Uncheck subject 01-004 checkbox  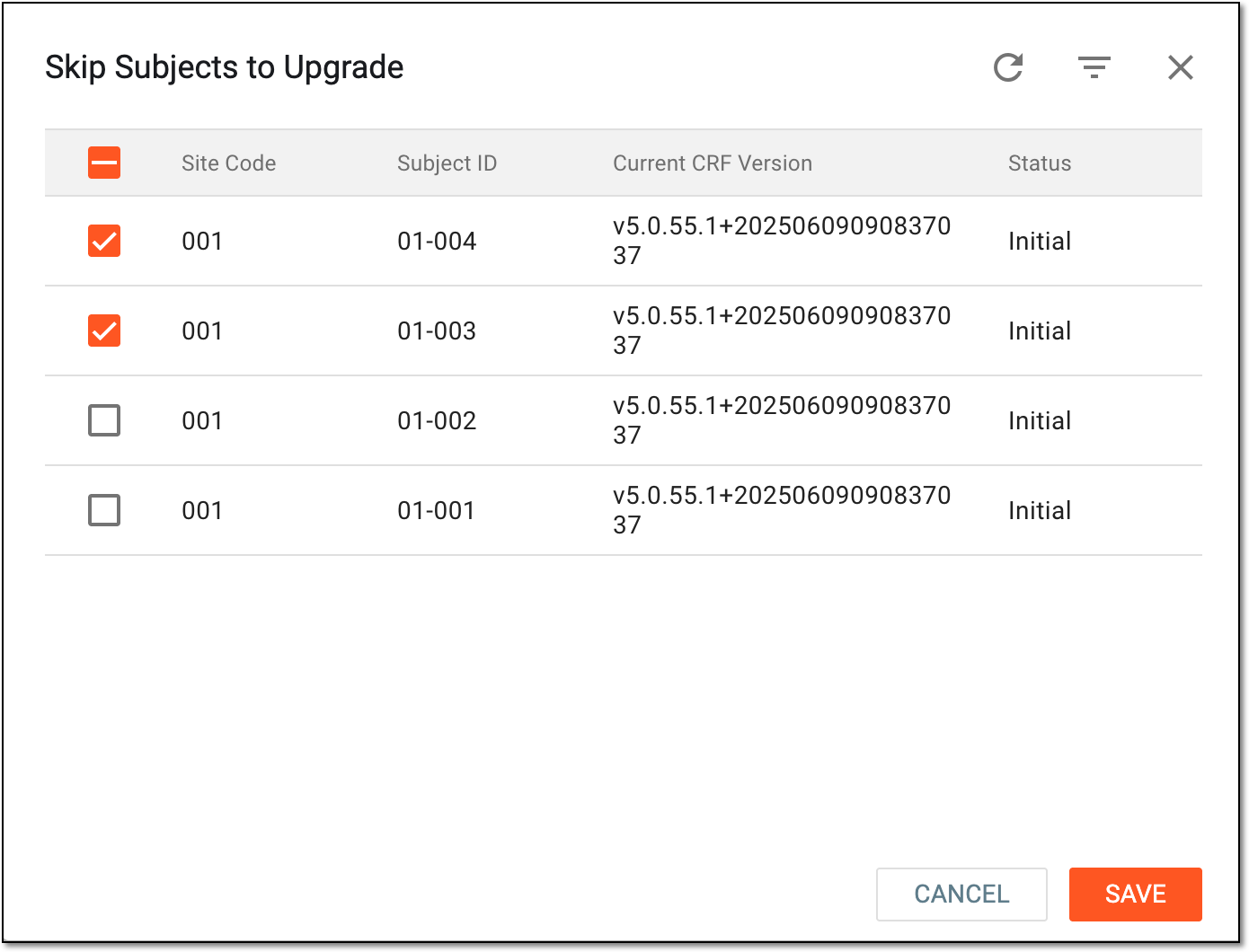point(104,241)
